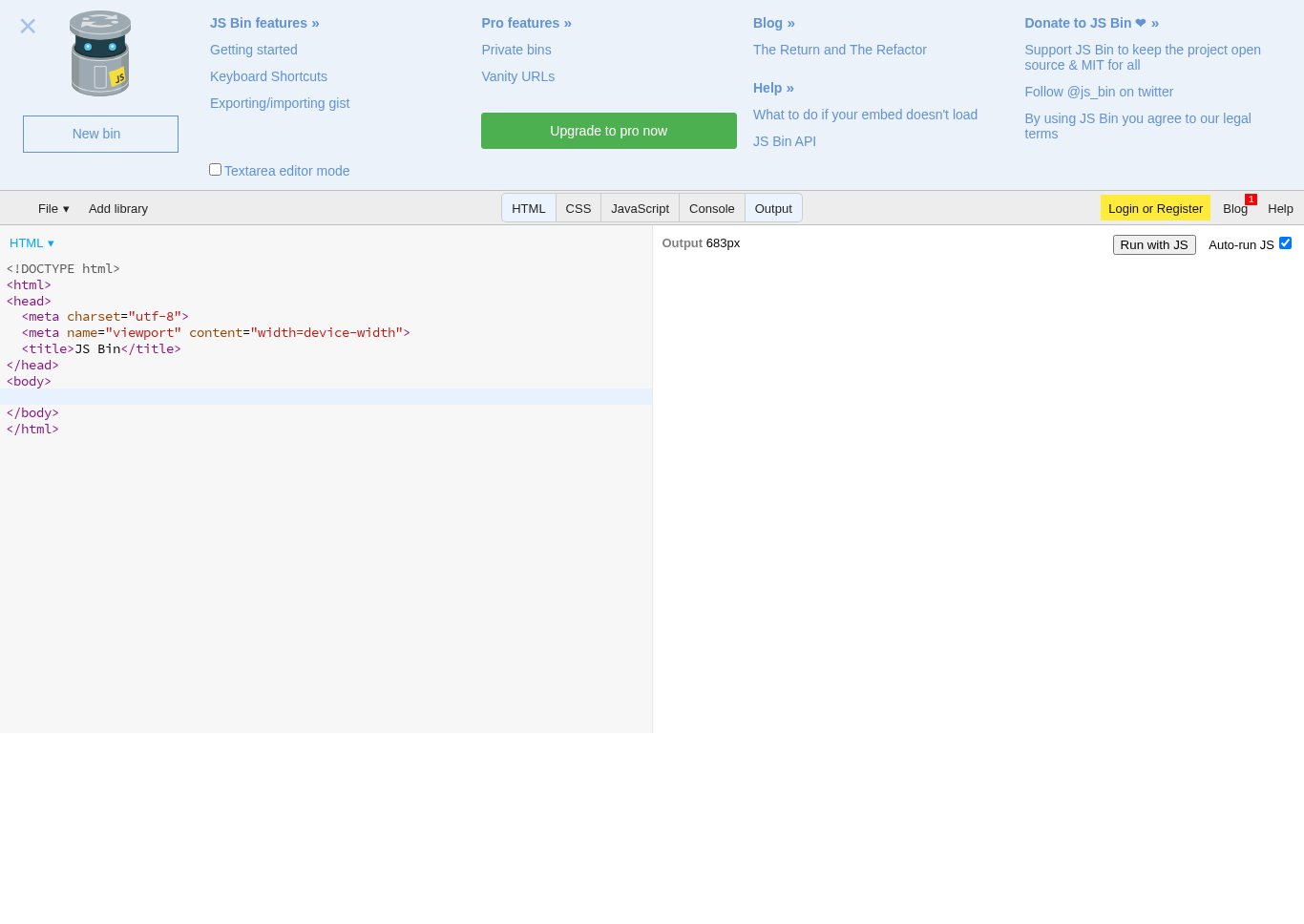The image size is (1304, 924).
Task: Open Add library menu
Action: coord(118,208)
